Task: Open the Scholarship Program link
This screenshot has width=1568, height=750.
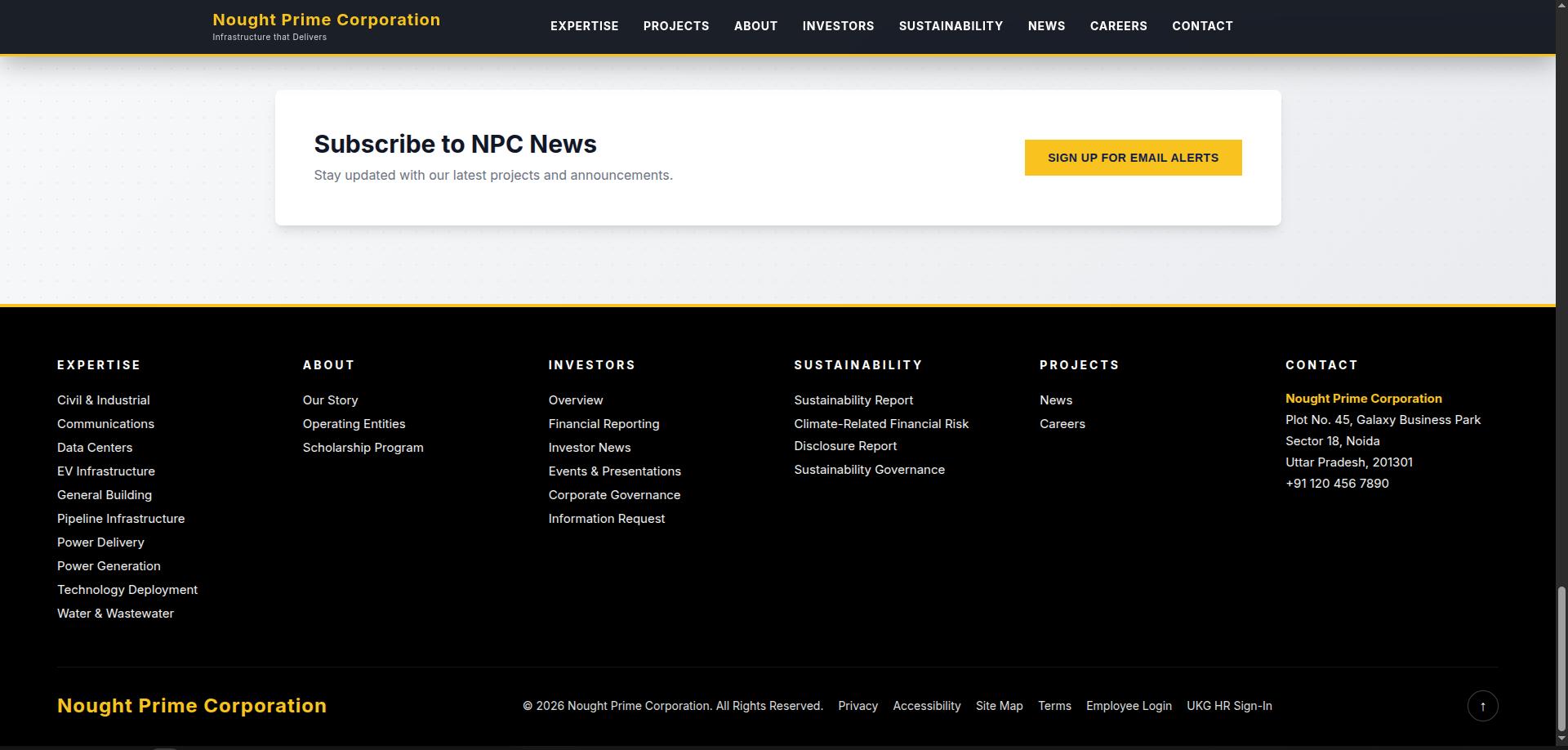Action: 363,448
